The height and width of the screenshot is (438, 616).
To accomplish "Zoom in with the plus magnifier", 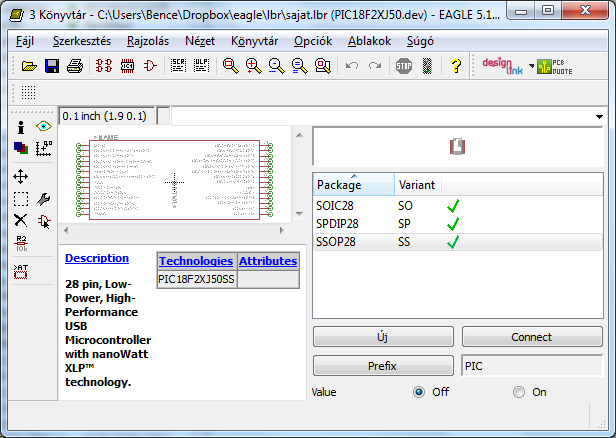I will click(x=253, y=66).
